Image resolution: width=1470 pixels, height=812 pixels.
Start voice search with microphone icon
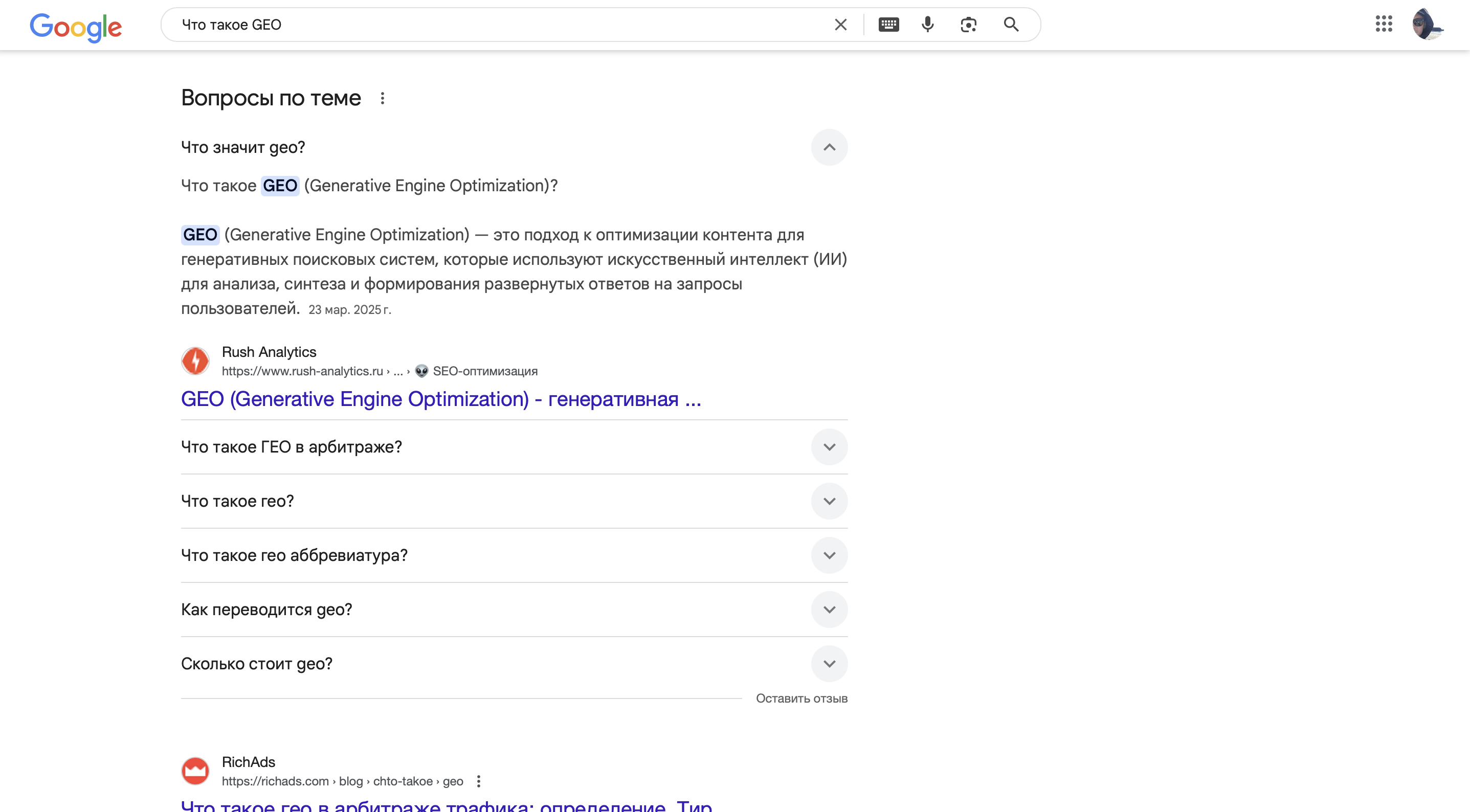[927, 25]
